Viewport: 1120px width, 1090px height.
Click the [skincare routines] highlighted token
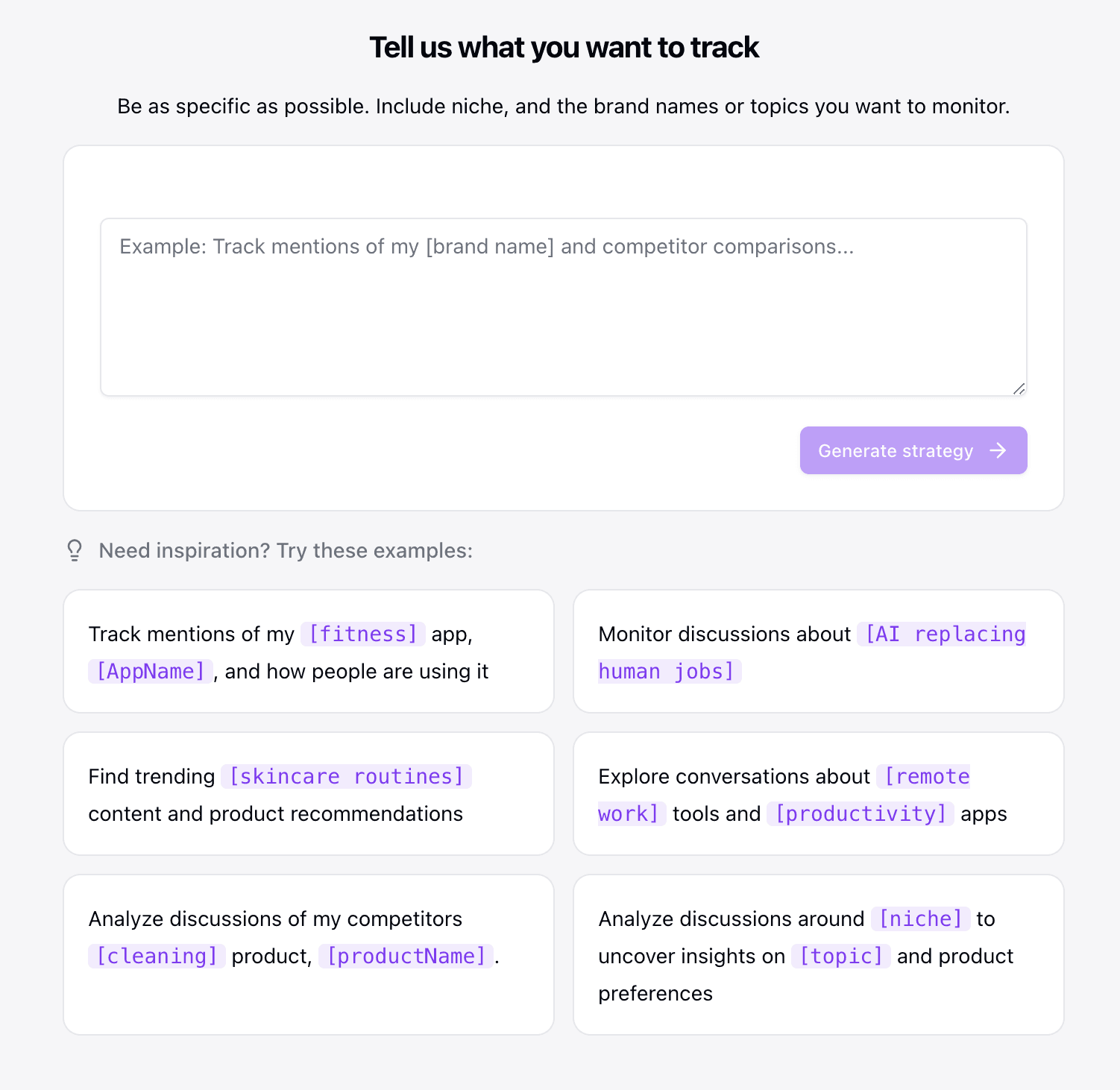click(x=346, y=776)
